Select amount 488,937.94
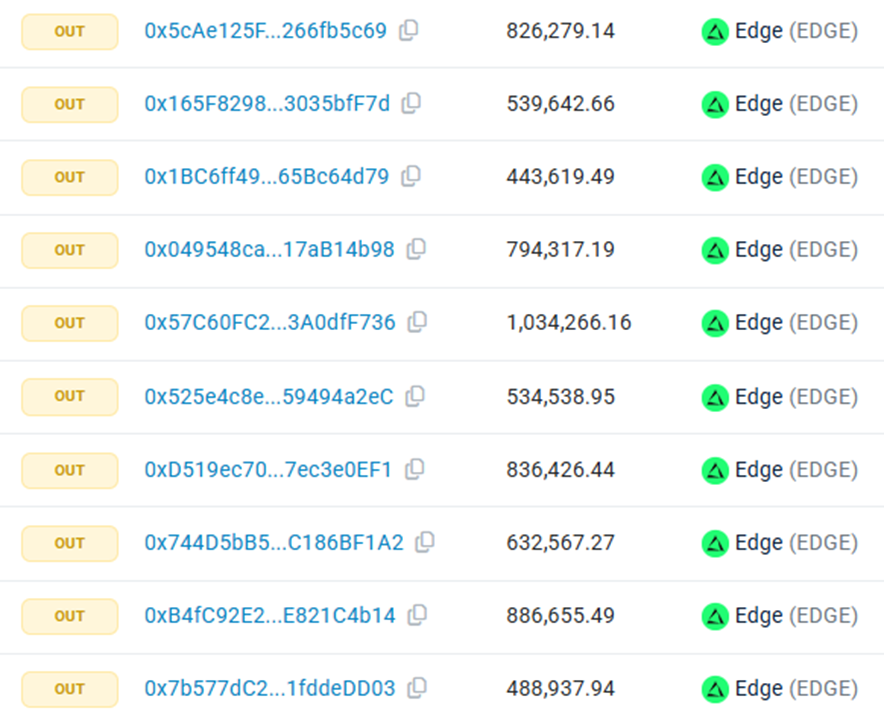Screen dimensions: 884x726 pos(560,688)
